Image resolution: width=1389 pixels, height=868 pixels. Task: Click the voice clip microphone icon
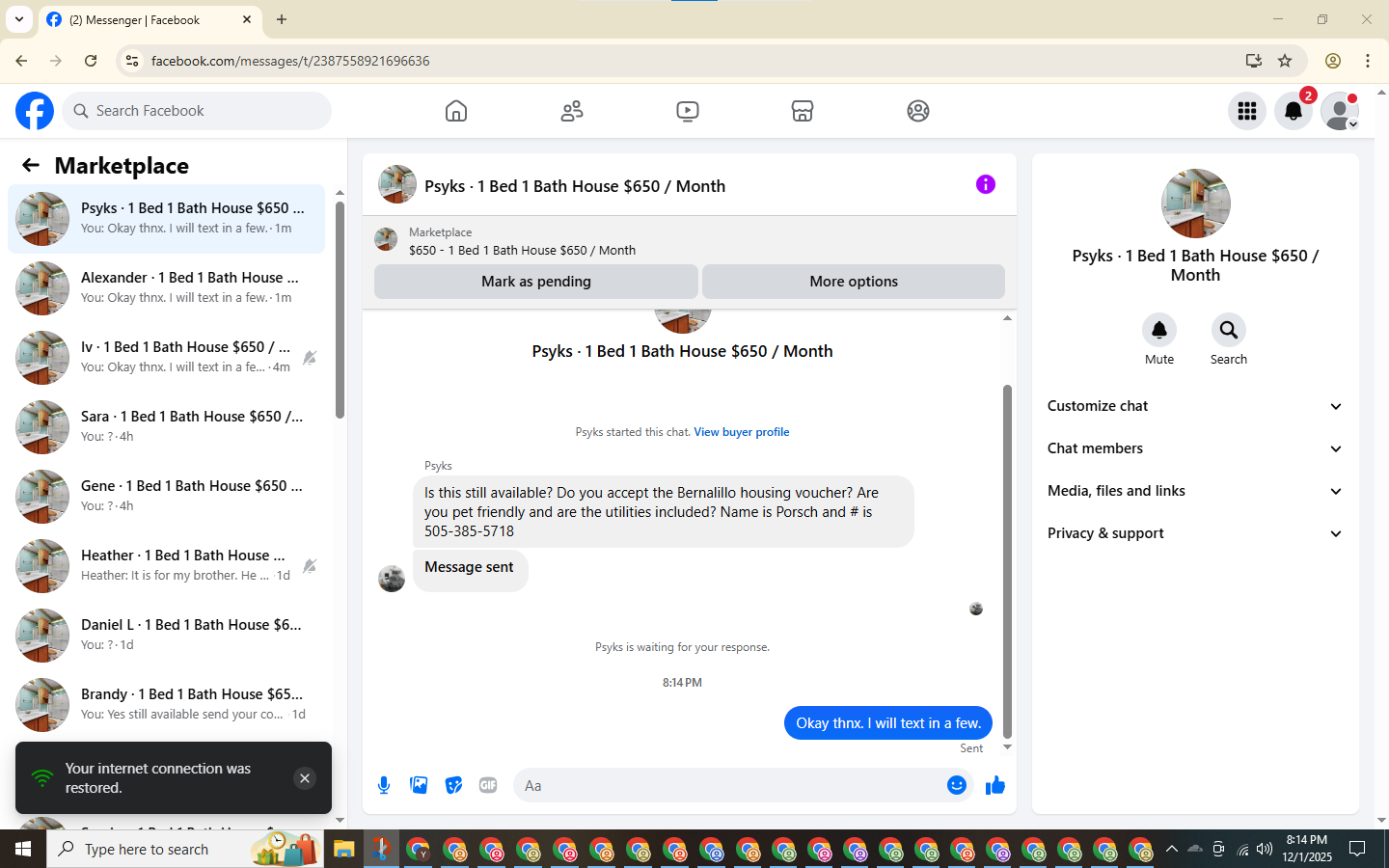pyautogui.click(x=384, y=785)
